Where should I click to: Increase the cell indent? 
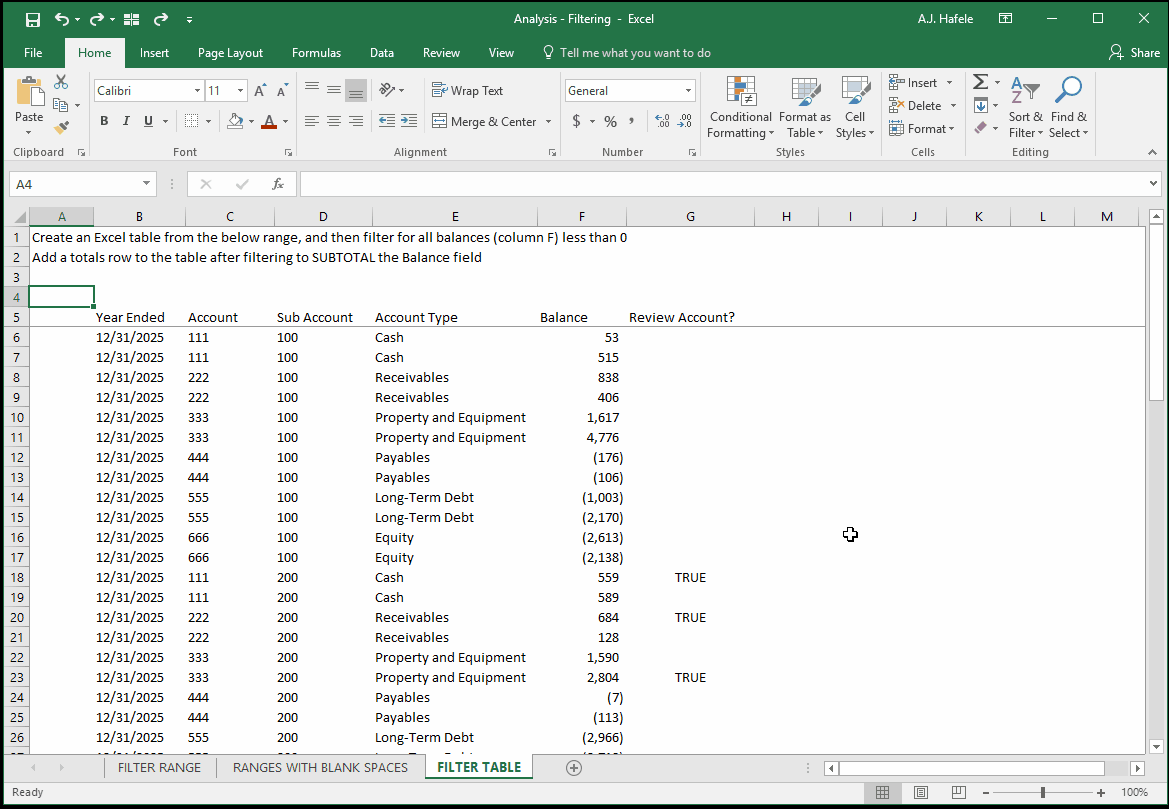click(409, 121)
